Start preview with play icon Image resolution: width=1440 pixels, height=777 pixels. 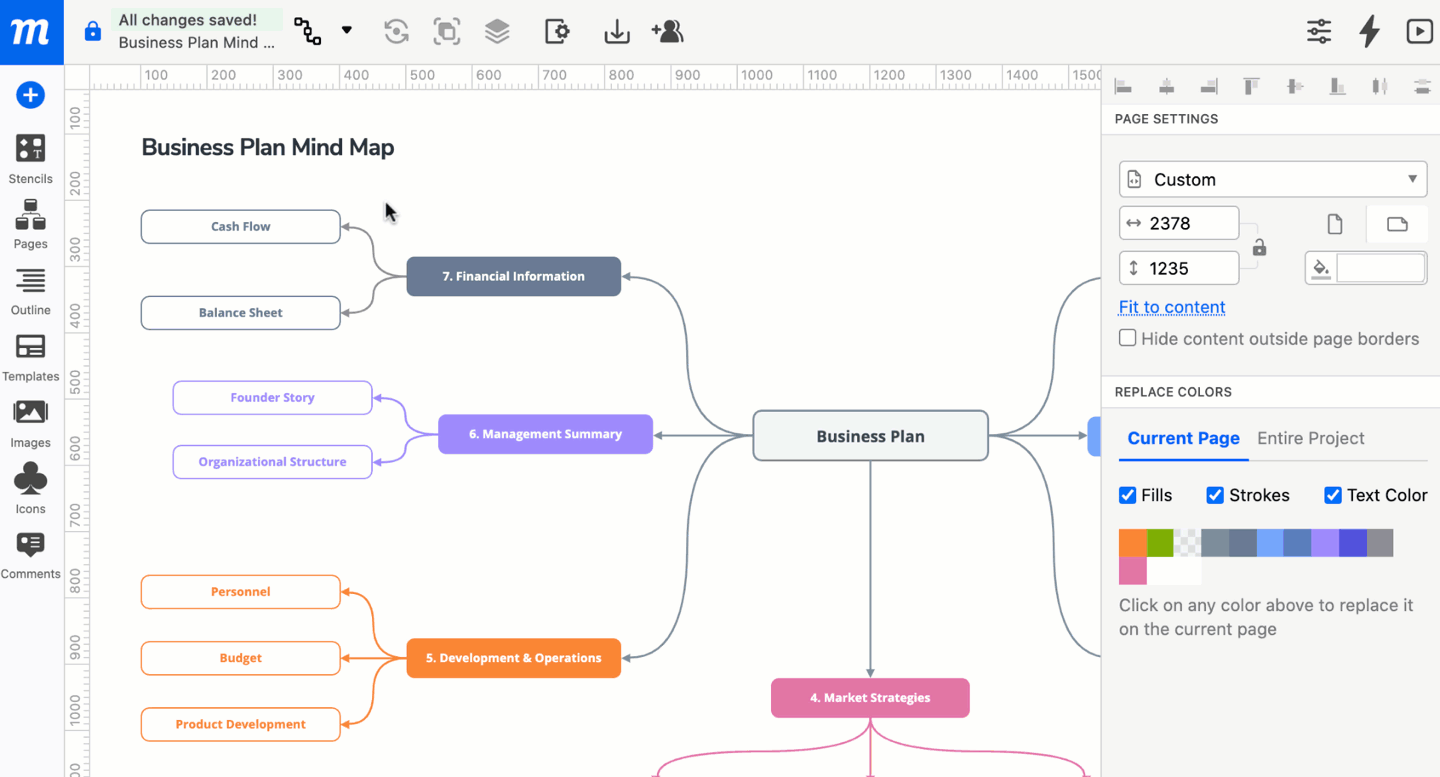coord(1419,32)
